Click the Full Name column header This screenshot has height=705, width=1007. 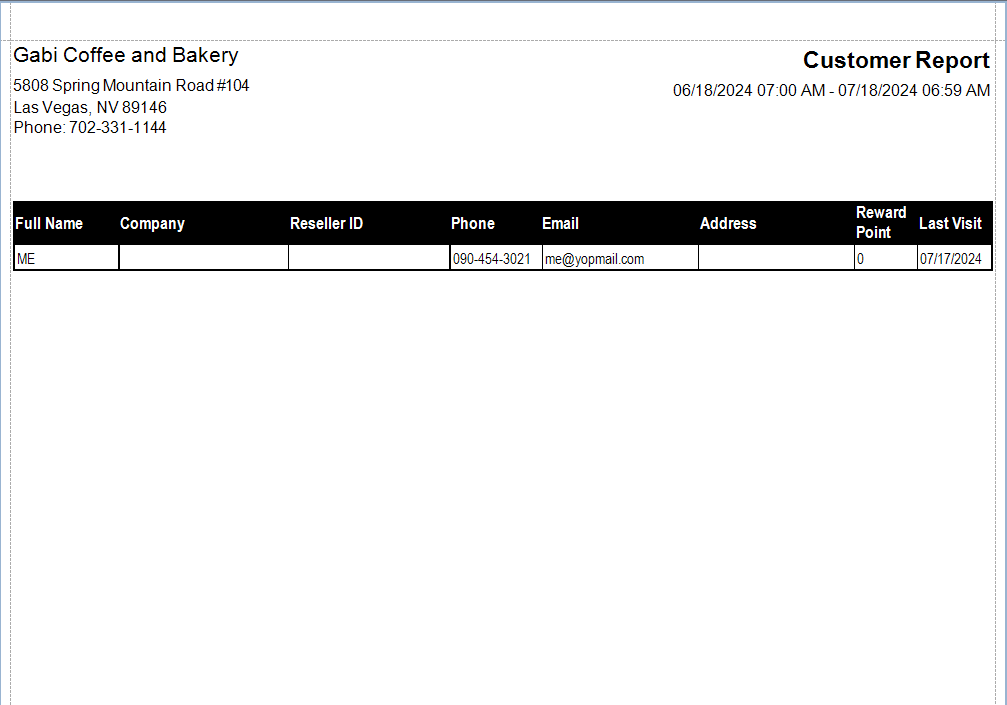coord(49,224)
